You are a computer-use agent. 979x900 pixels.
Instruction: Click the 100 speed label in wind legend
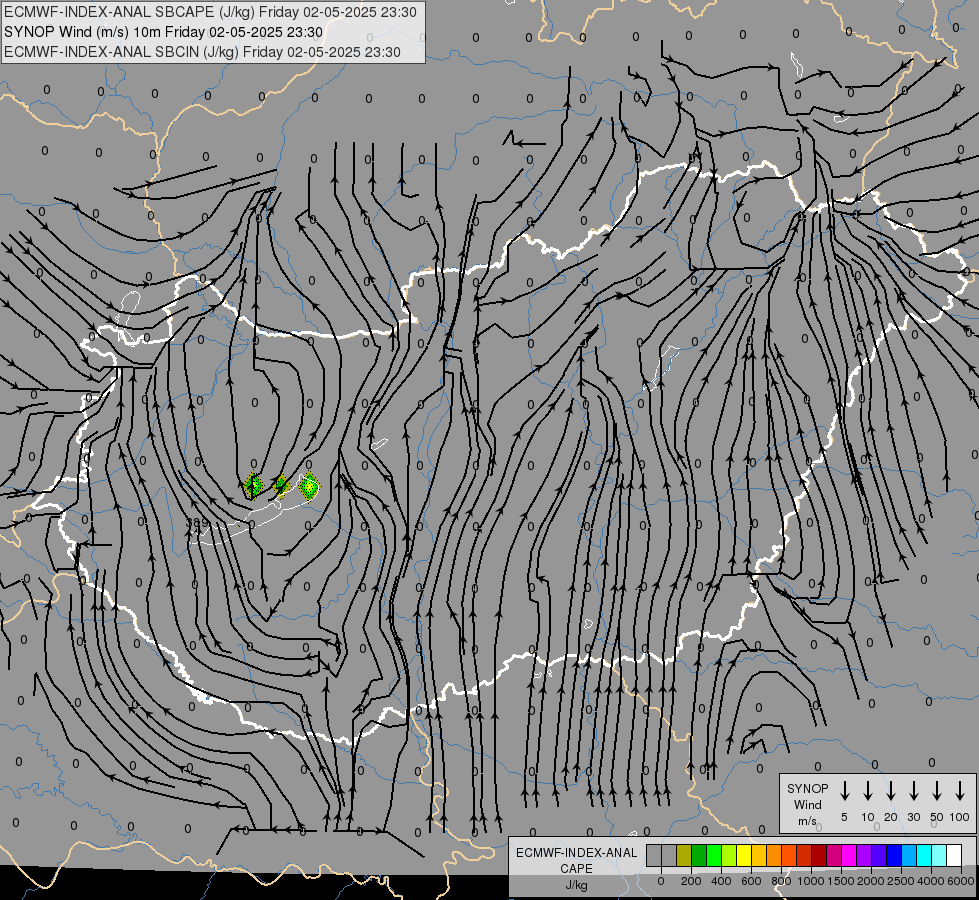click(x=960, y=817)
